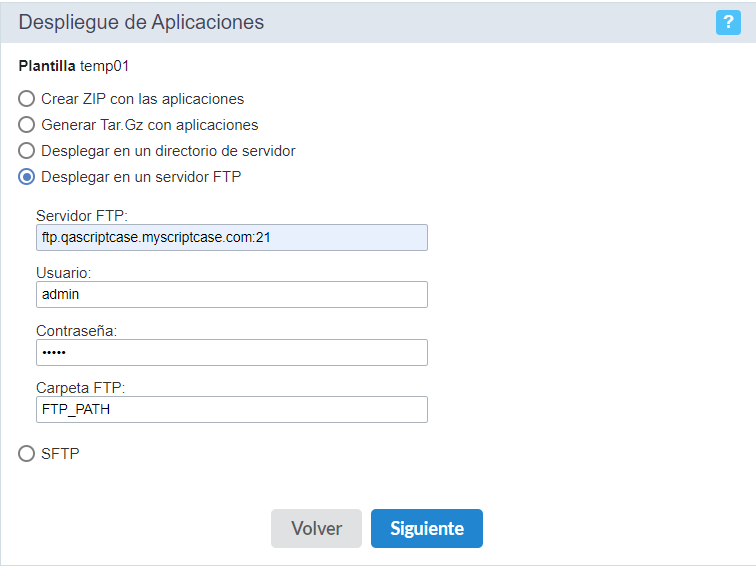Click the 'Servidor FTP:' field label
The height and width of the screenshot is (569, 756).
click(82, 216)
